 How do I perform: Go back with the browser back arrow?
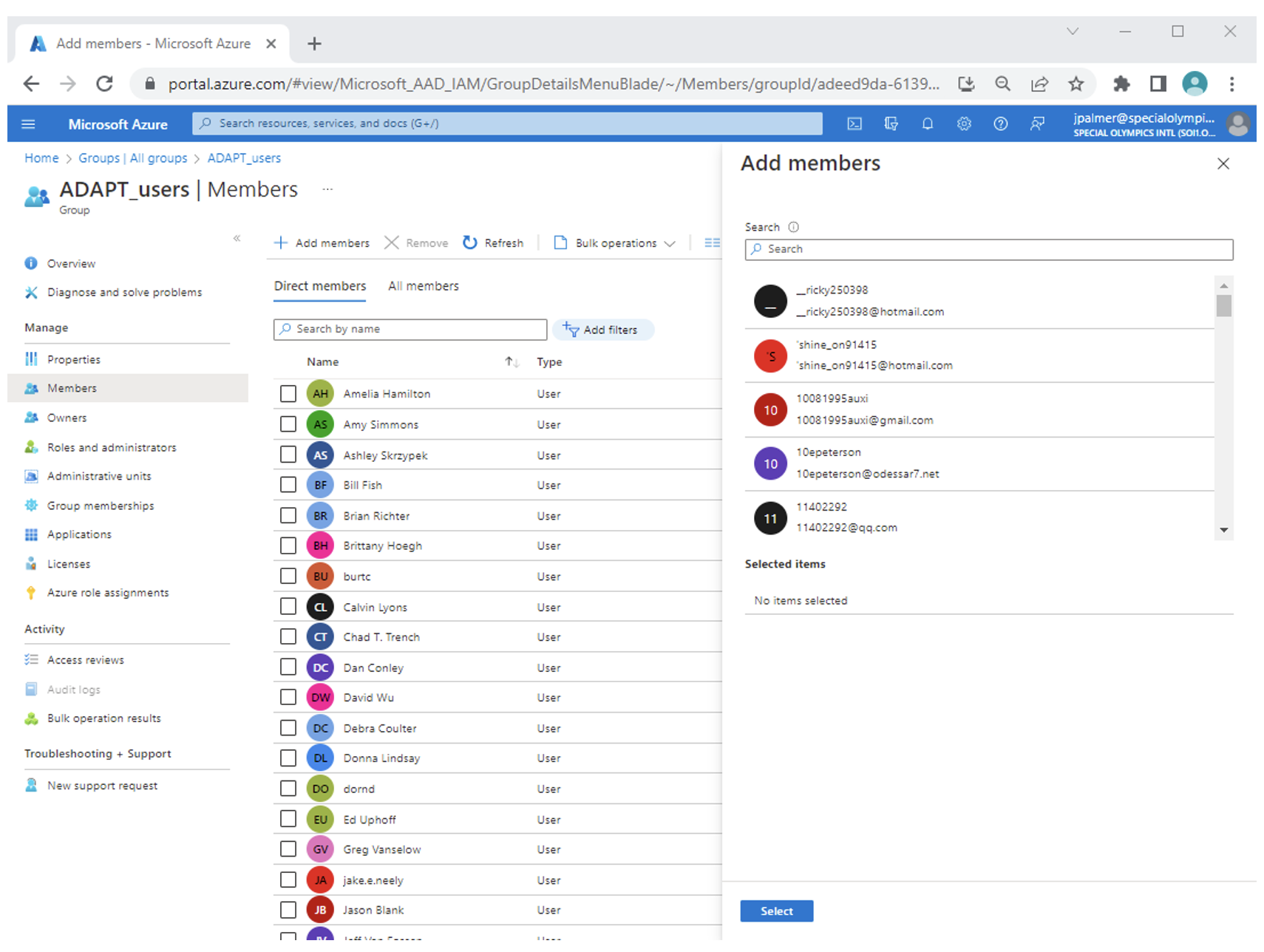pos(31,84)
